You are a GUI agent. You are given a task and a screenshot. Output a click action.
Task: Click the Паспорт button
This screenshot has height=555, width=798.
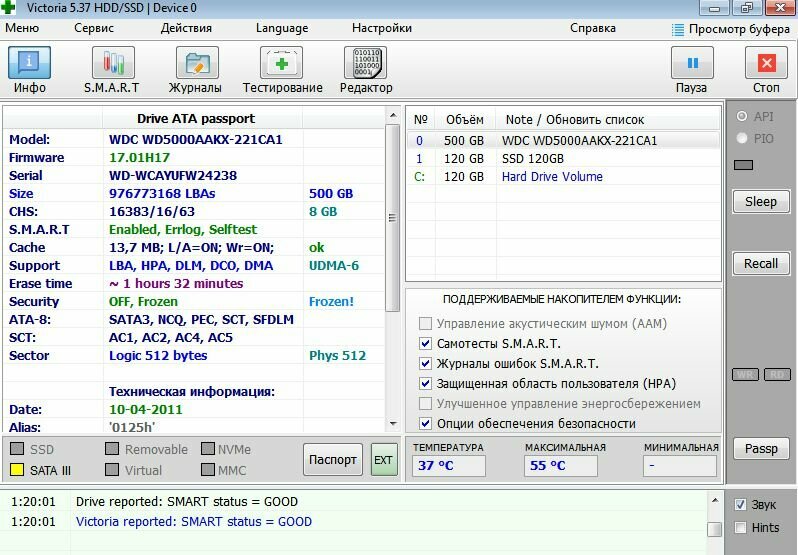[333, 459]
